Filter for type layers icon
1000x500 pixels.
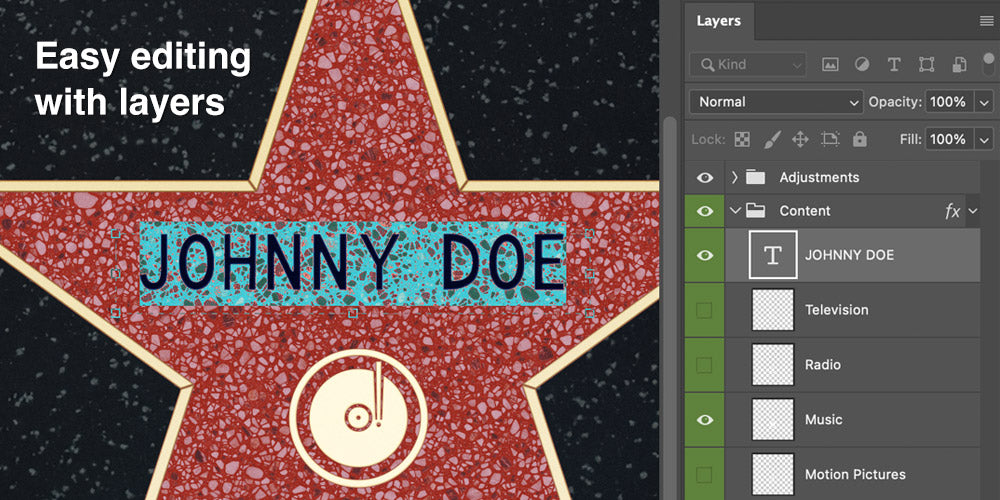pos(894,64)
